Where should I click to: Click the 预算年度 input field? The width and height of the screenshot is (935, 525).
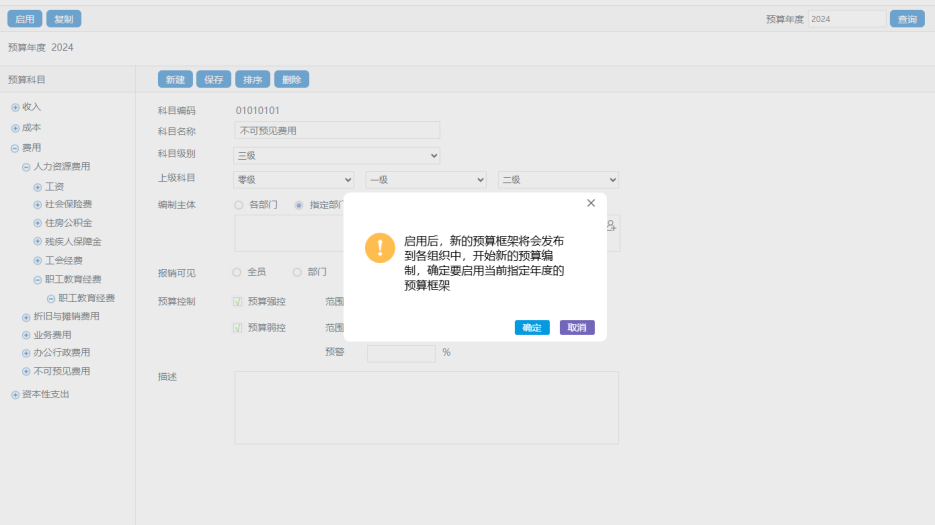(846, 19)
